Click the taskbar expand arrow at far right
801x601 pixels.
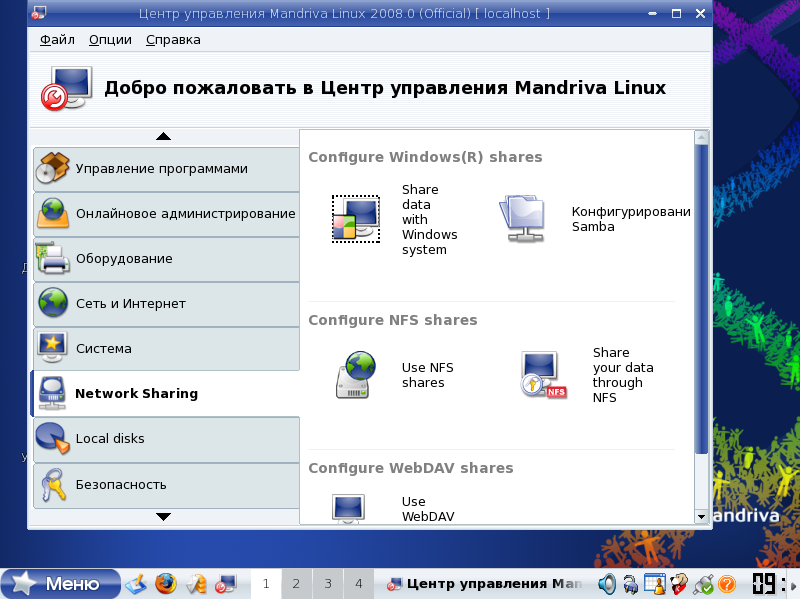793,584
